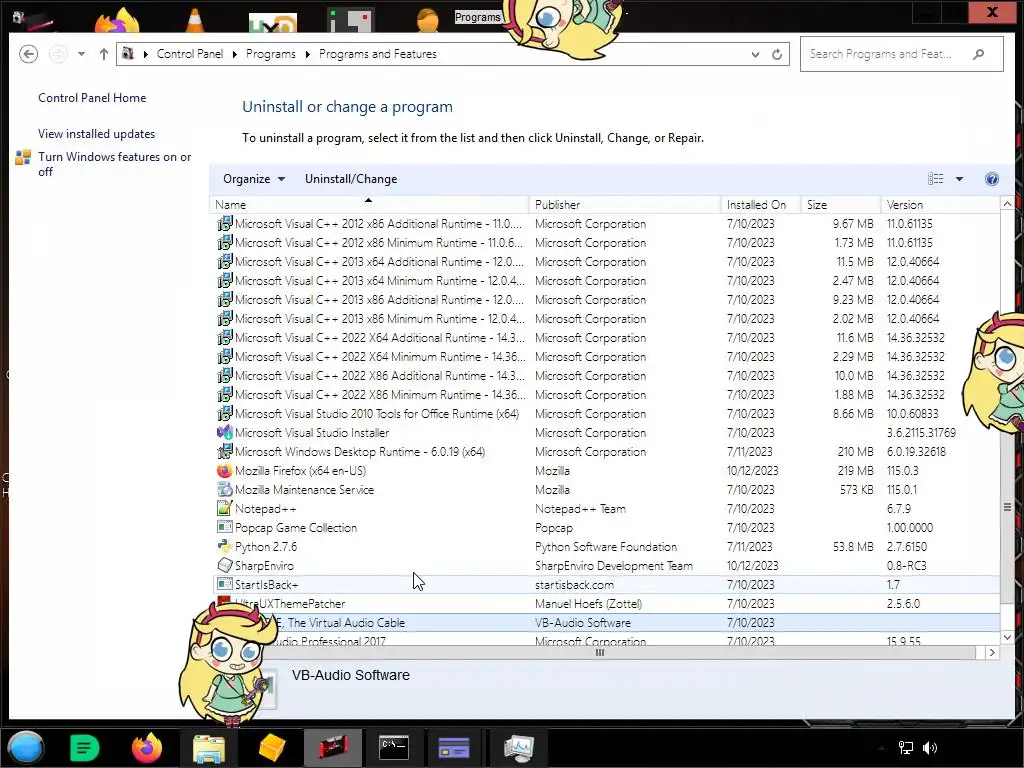Image resolution: width=1024 pixels, height=768 pixels.
Task: Go up one folder level
Action: click(x=104, y=54)
